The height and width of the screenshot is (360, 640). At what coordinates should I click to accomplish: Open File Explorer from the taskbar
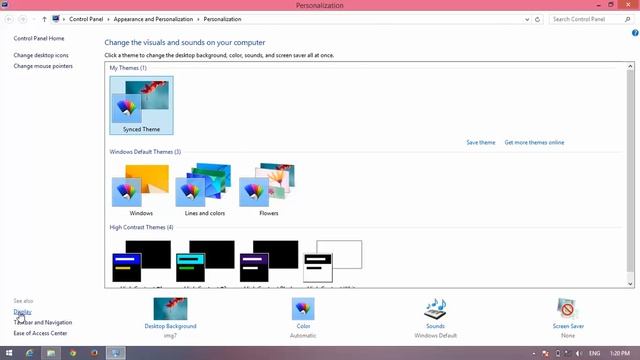[51, 353]
